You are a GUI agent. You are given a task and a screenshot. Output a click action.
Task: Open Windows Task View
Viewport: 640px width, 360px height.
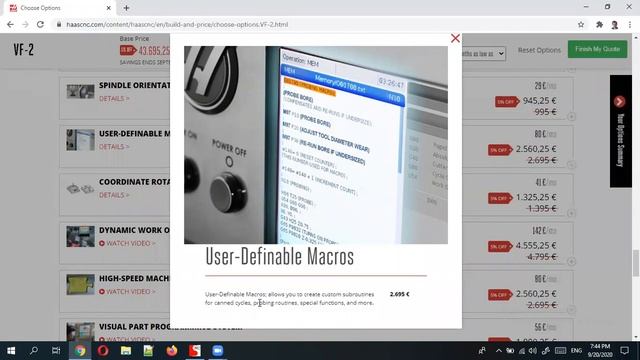click(x=56, y=351)
